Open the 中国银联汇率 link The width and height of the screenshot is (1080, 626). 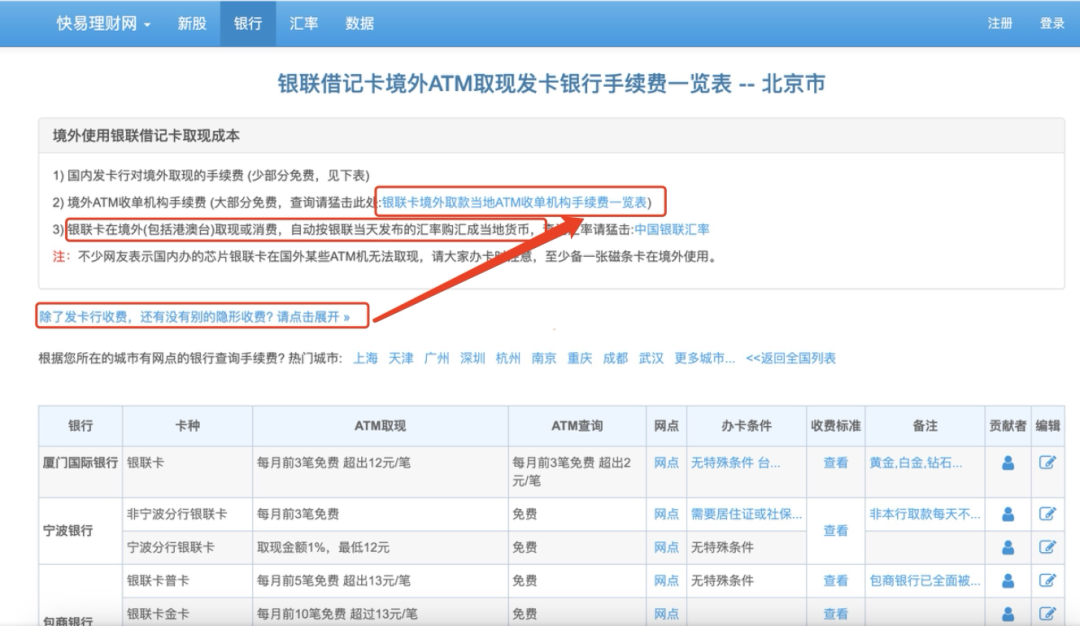click(x=672, y=229)
